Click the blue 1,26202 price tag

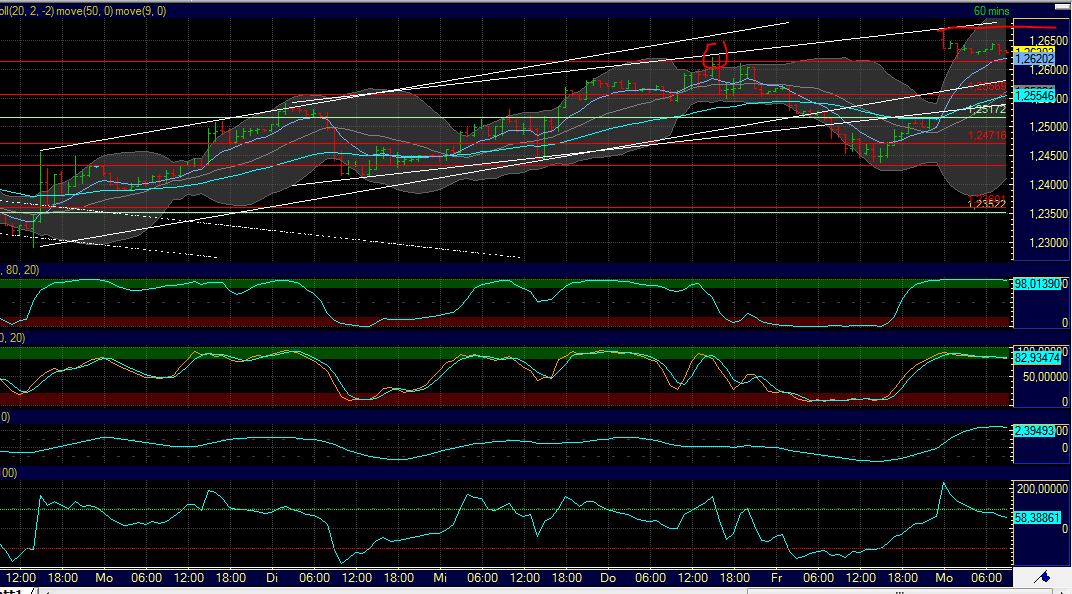(1034, 59)
